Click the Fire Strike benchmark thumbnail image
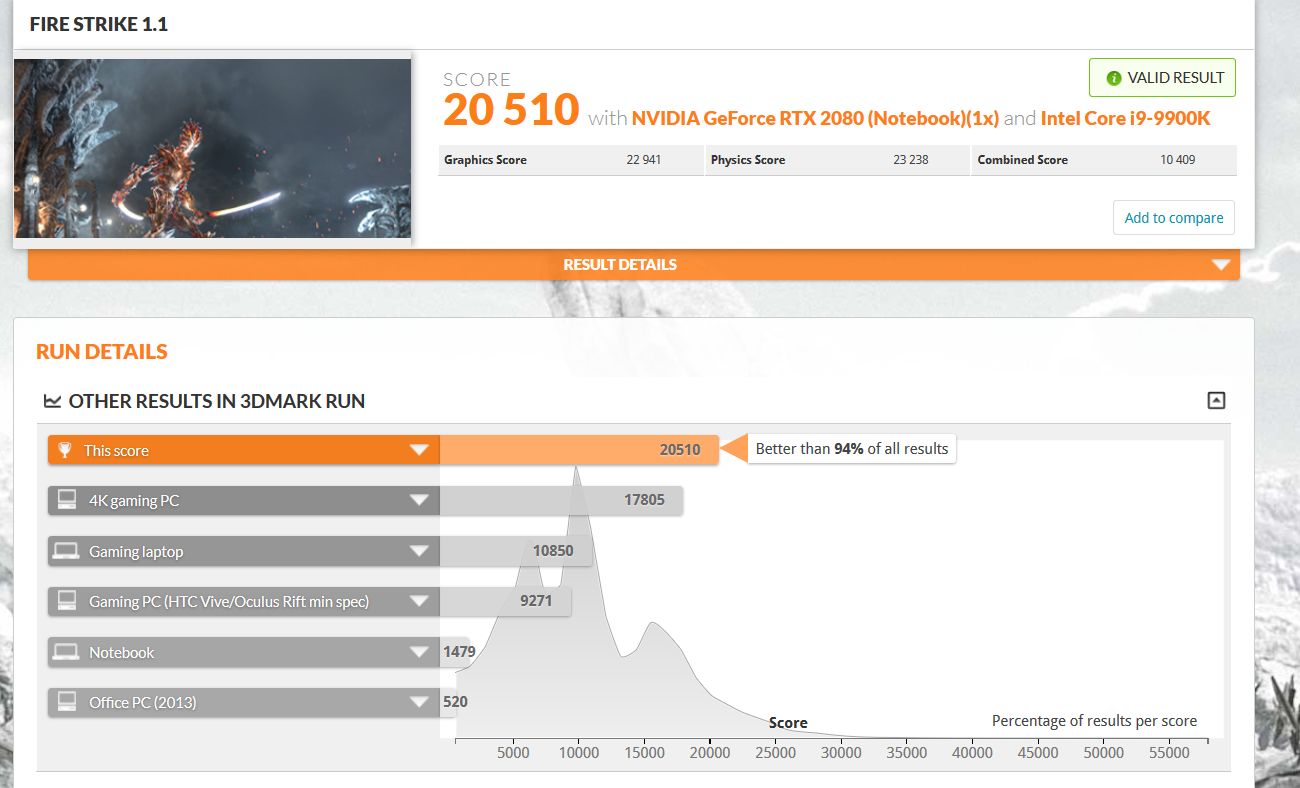 tap(212, 148)
